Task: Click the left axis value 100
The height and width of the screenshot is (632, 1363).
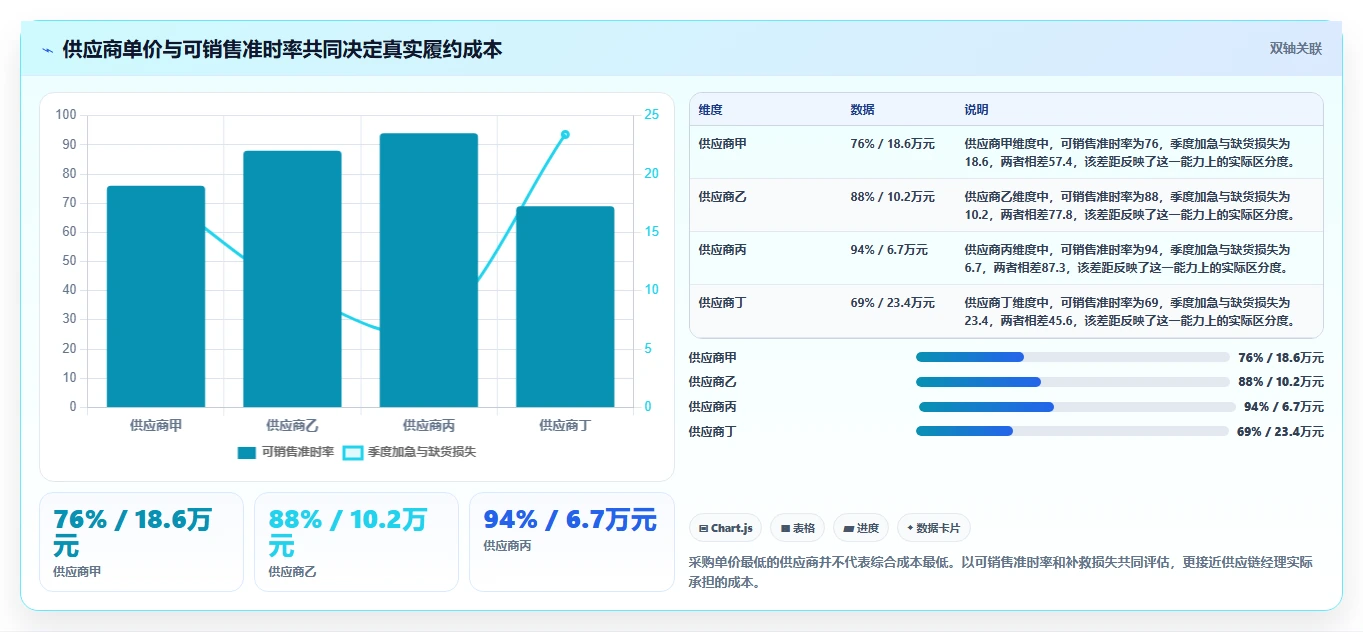Action: coord(66,115)
